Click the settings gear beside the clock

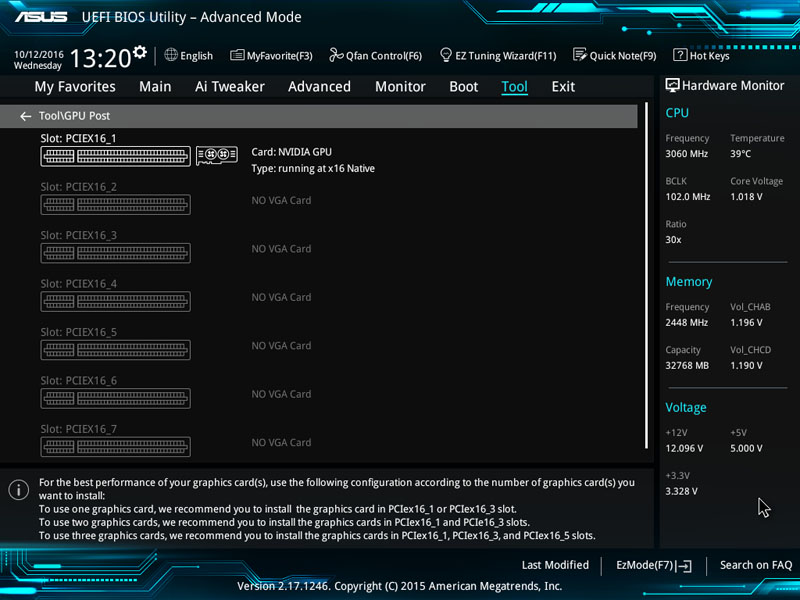pos(140,52)
